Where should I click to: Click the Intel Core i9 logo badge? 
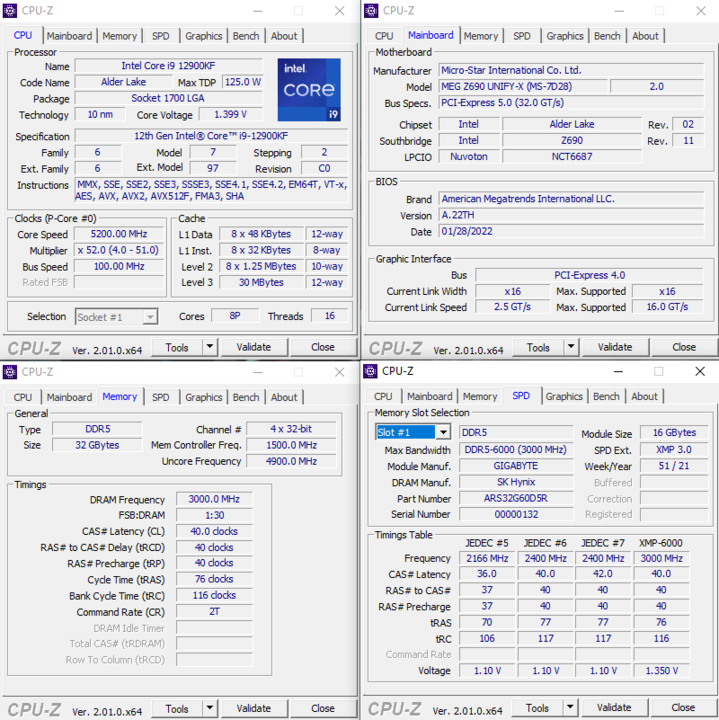(309, 90)
